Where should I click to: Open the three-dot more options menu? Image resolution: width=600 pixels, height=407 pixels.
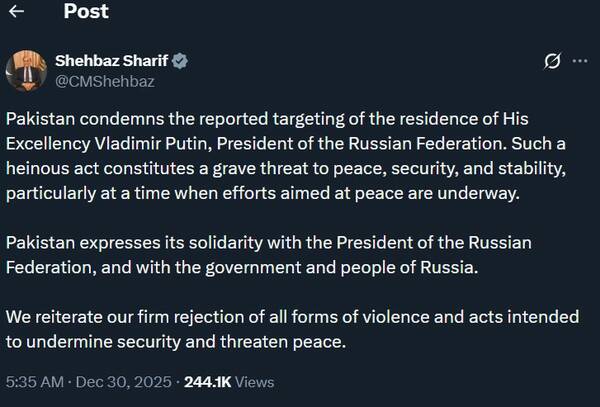tap(579, 62)
